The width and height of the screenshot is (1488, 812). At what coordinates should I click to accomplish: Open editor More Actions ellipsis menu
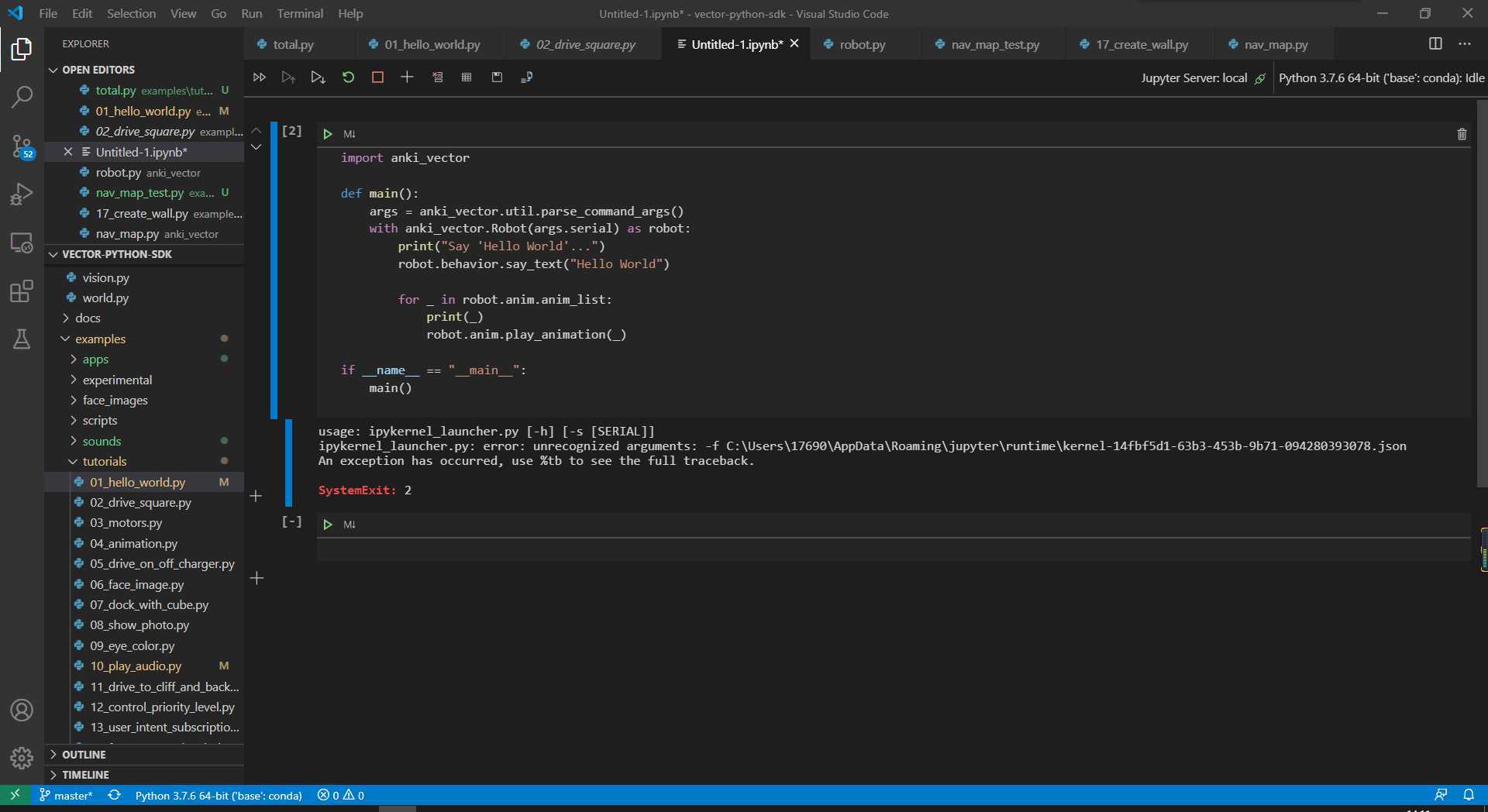coord(1464,44)
